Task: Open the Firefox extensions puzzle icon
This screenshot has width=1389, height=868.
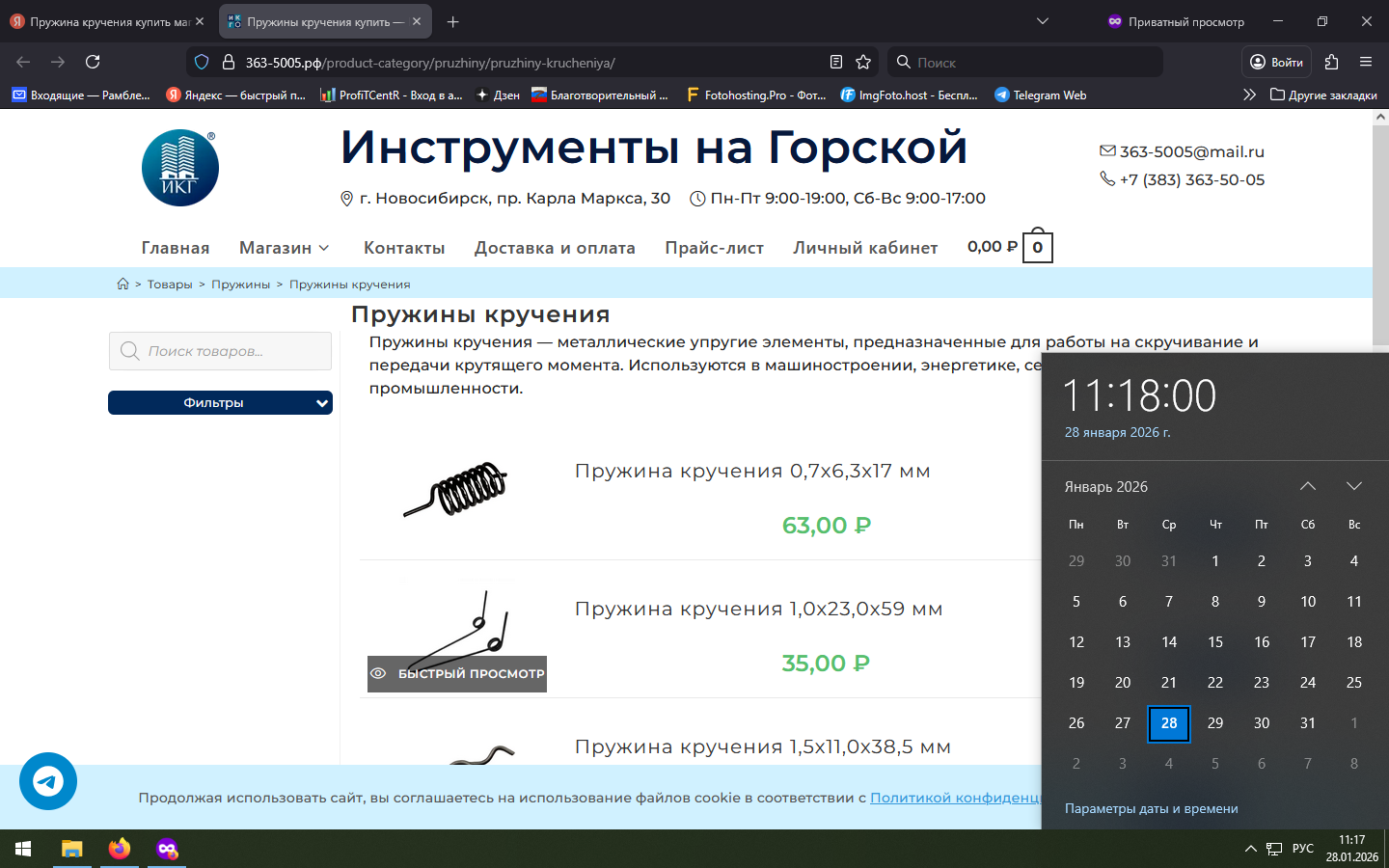Action: (x=1331, y=62)
